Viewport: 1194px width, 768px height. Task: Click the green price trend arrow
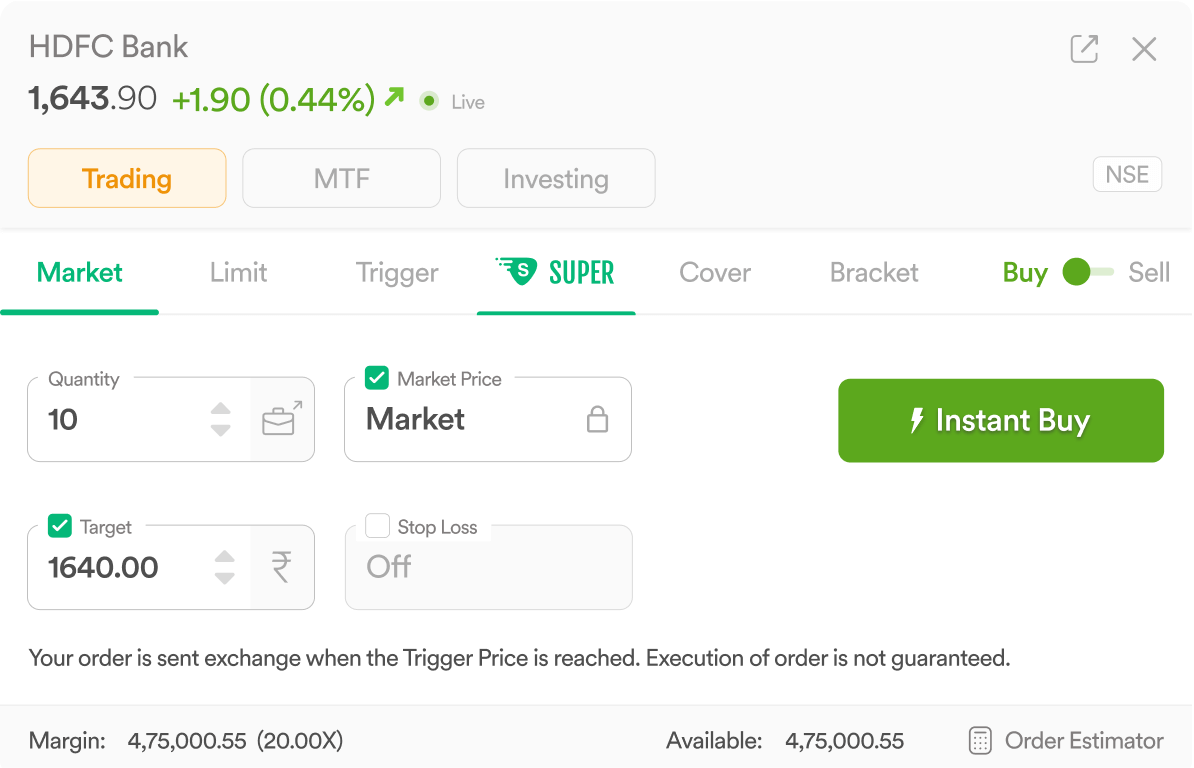point(394,97)
